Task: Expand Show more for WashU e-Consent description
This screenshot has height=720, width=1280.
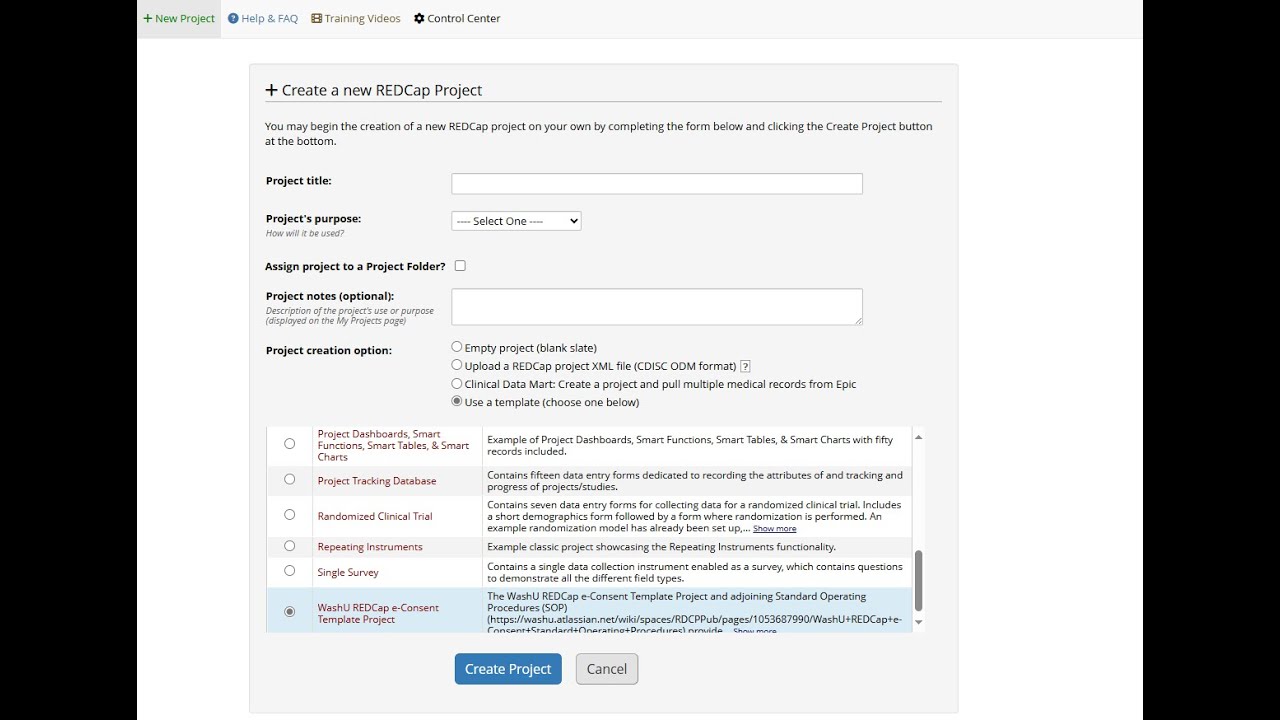Action: [755, 631]
